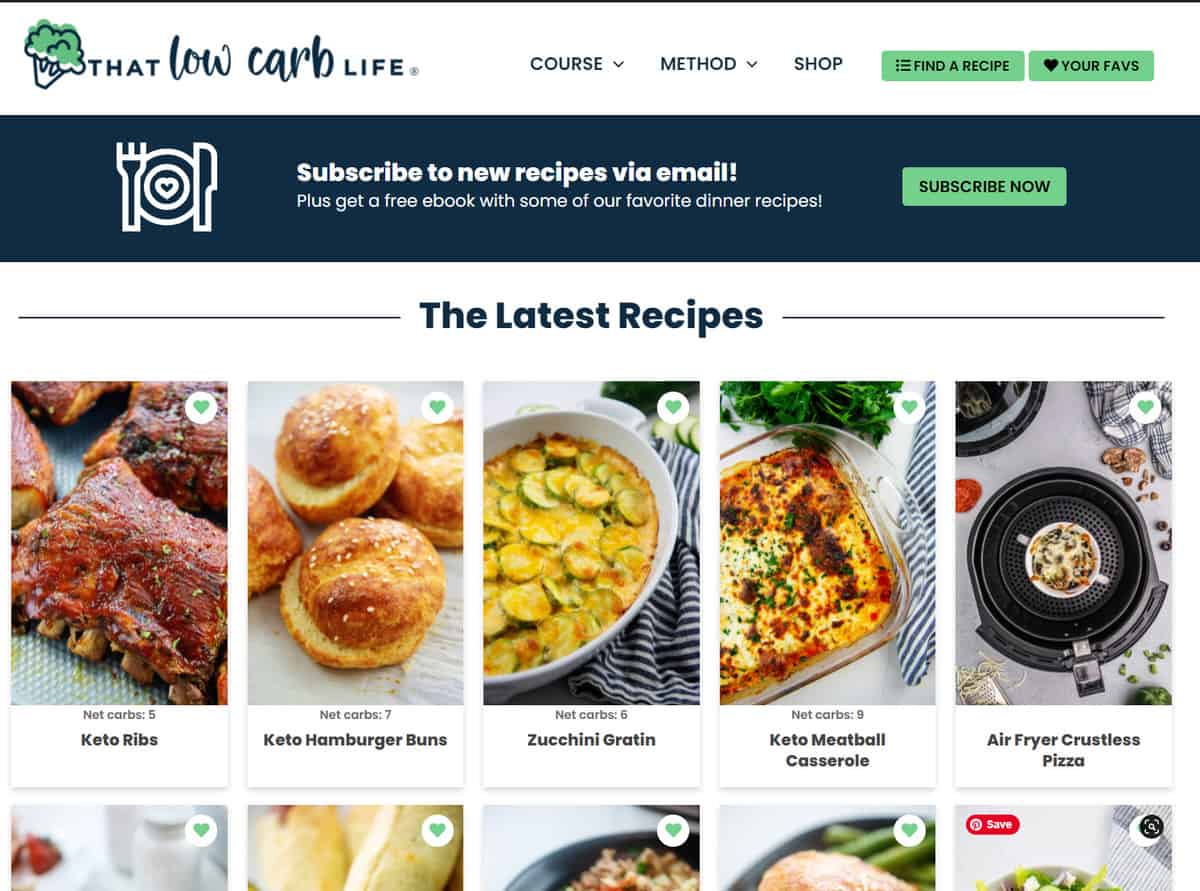The width and height of the screenshot is (1200, 891).
Task: Click the Pinterest Save badge
Action: 992,824
